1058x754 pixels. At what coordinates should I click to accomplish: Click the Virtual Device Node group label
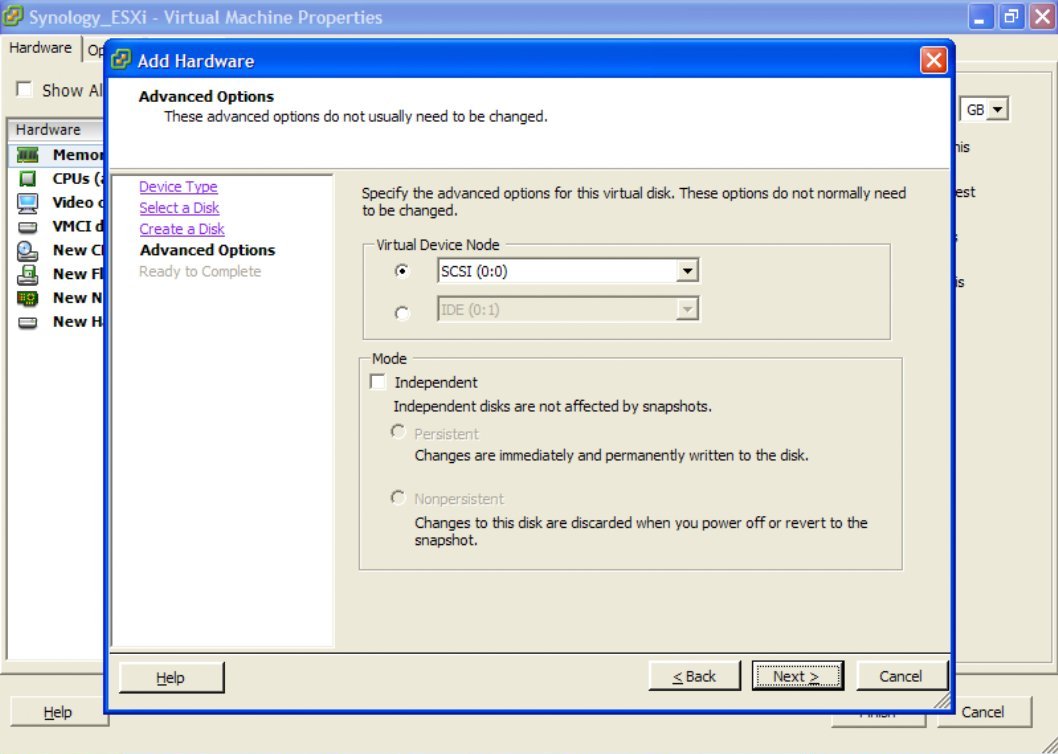(437, 245)
